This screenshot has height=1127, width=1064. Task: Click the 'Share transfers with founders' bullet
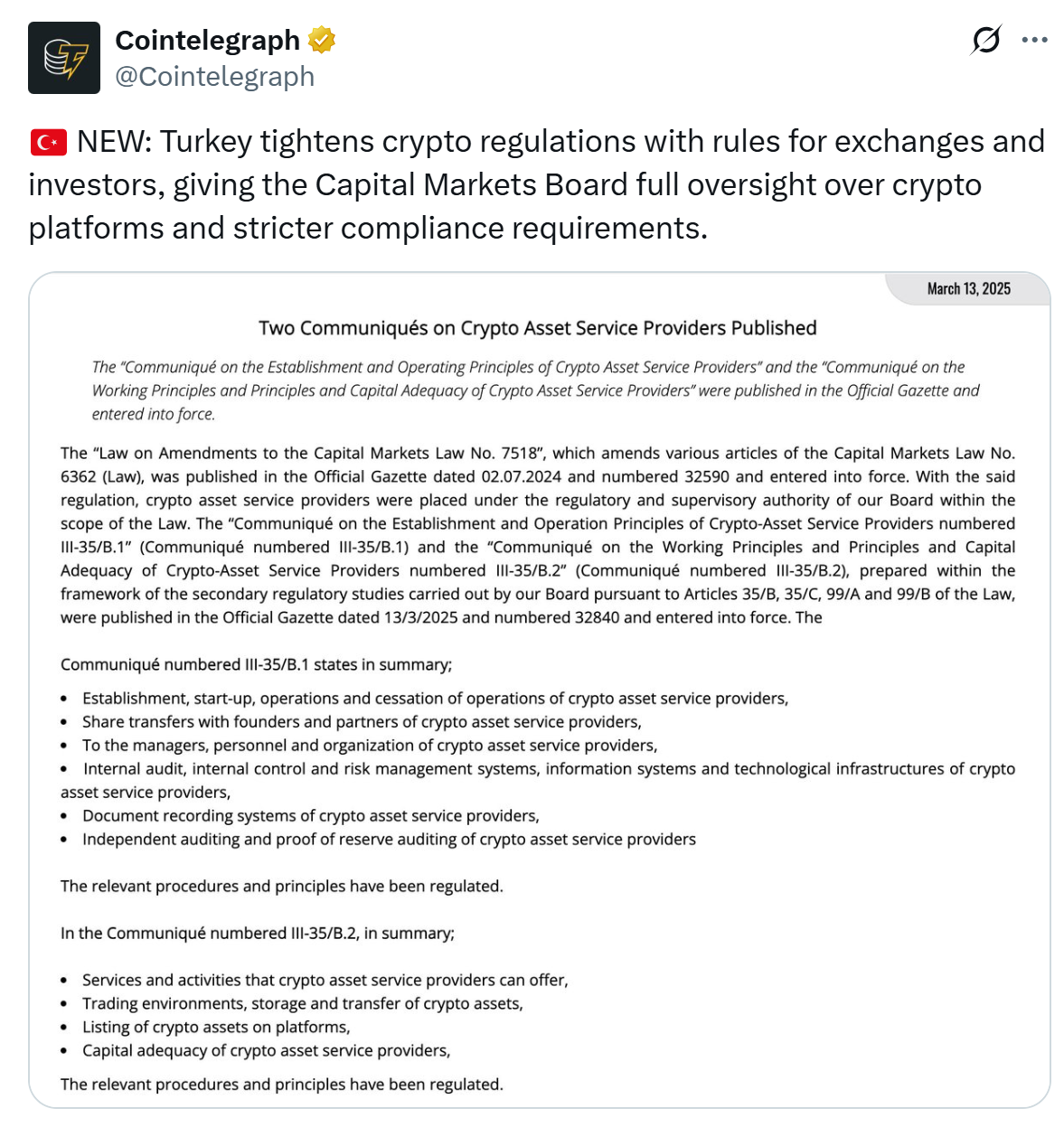pos(362,722)
